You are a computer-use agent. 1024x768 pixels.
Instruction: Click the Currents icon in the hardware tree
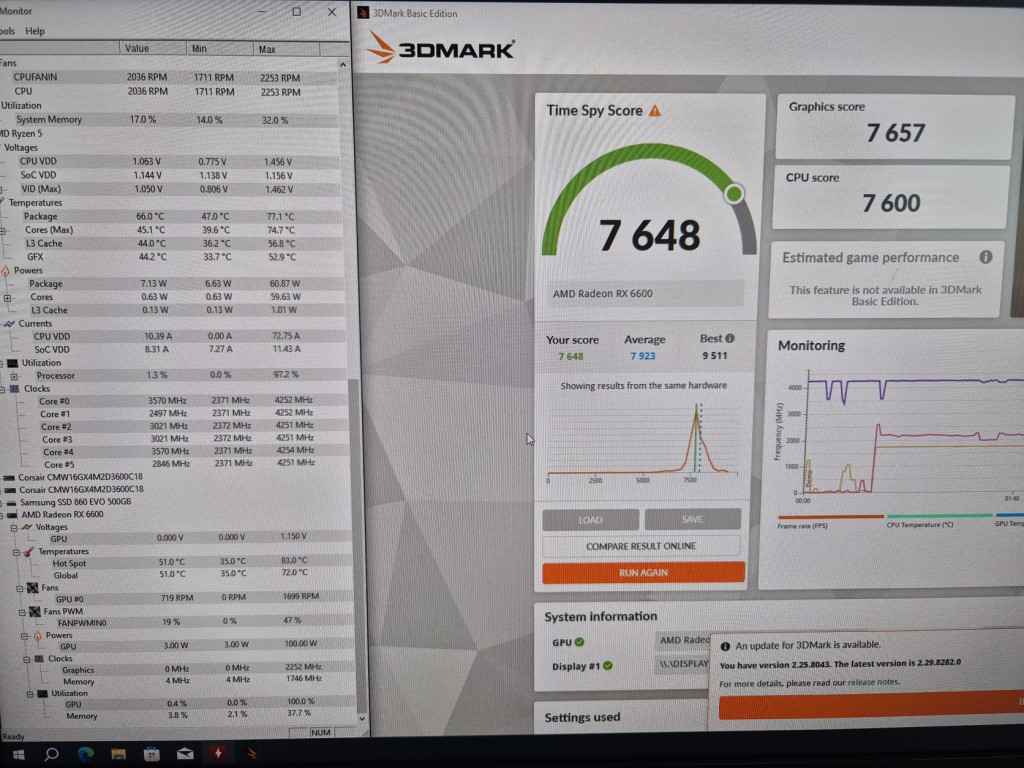(x=9, y=323)
